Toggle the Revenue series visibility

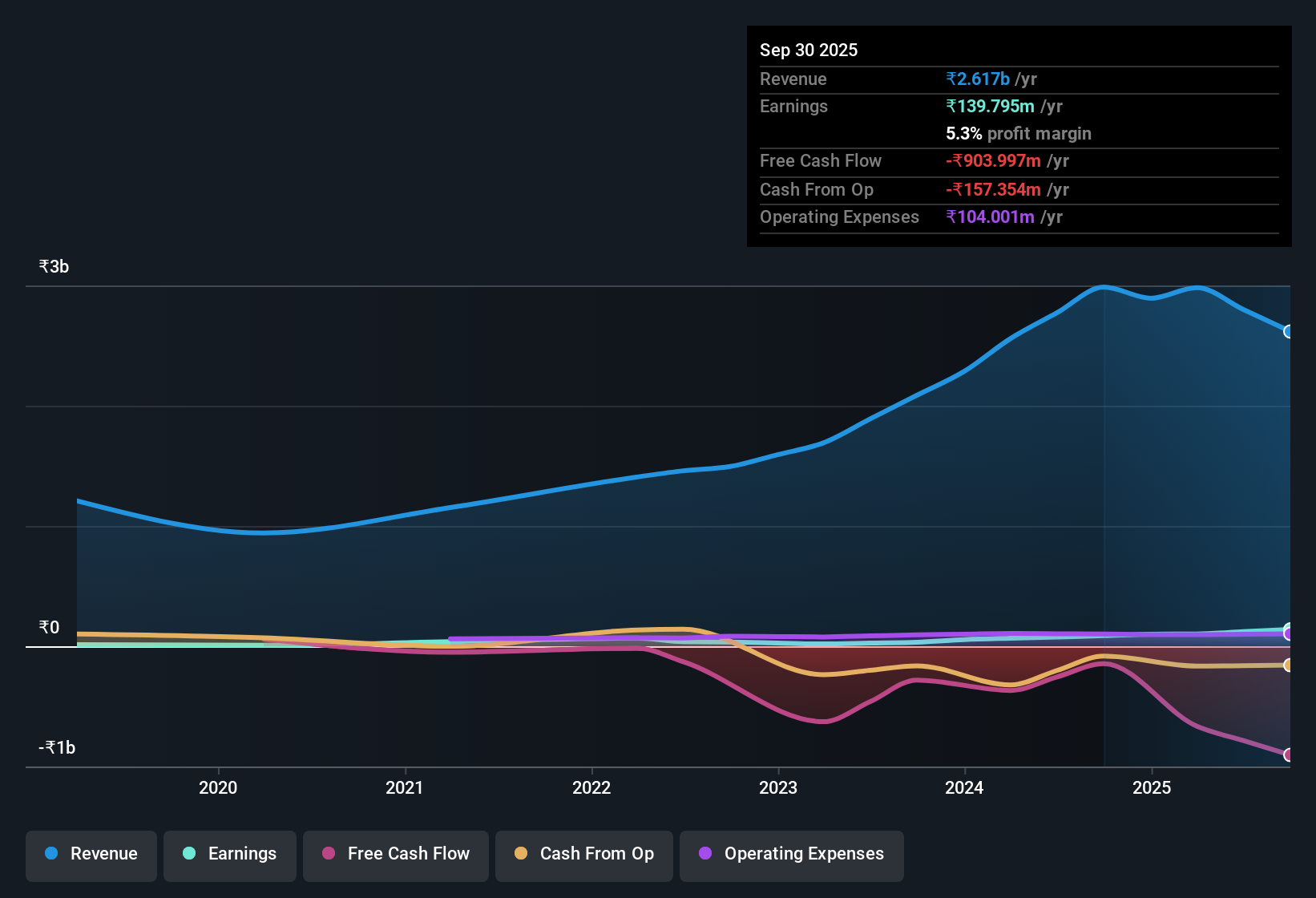point(91,855)
